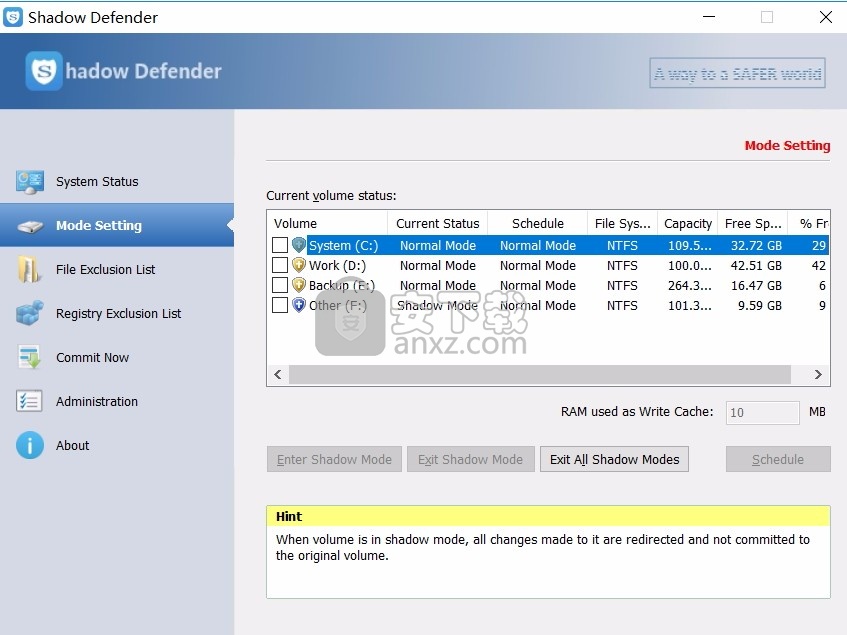This screenshot has height=635, width=847.
Task: Click the About info icon
Action: (x=30, y=445)
